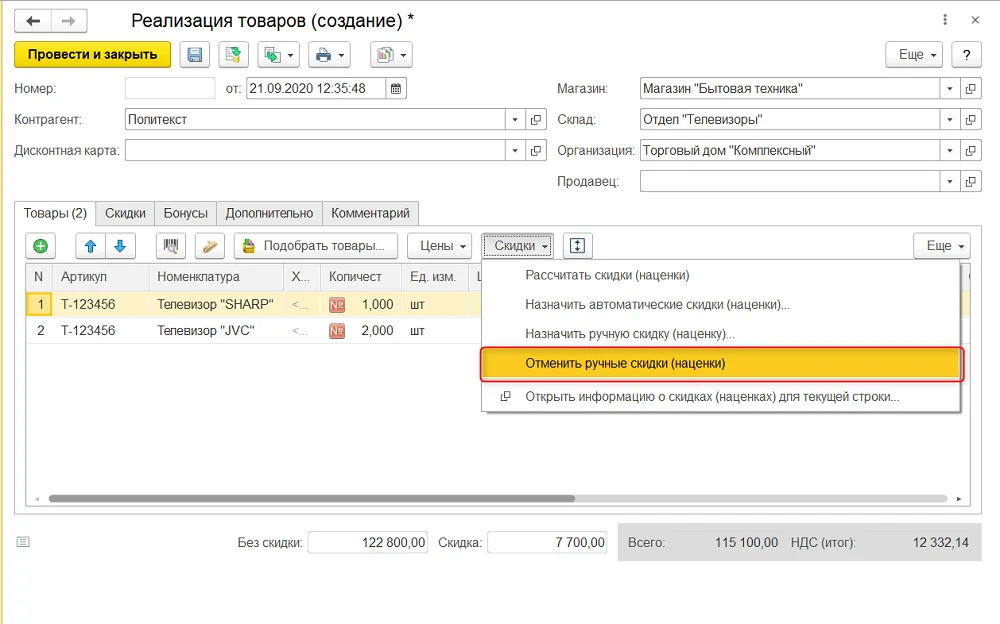The width and height of the screenshot is (1000, 624).
Task: Click the post document icon next to save
Action: pyautogui.click(x=233, y=55)
